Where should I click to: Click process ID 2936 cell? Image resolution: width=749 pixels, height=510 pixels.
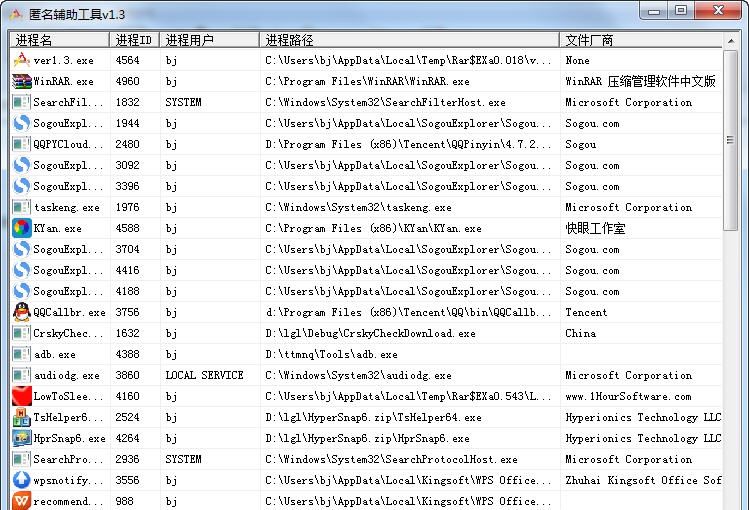pos(127,459)
